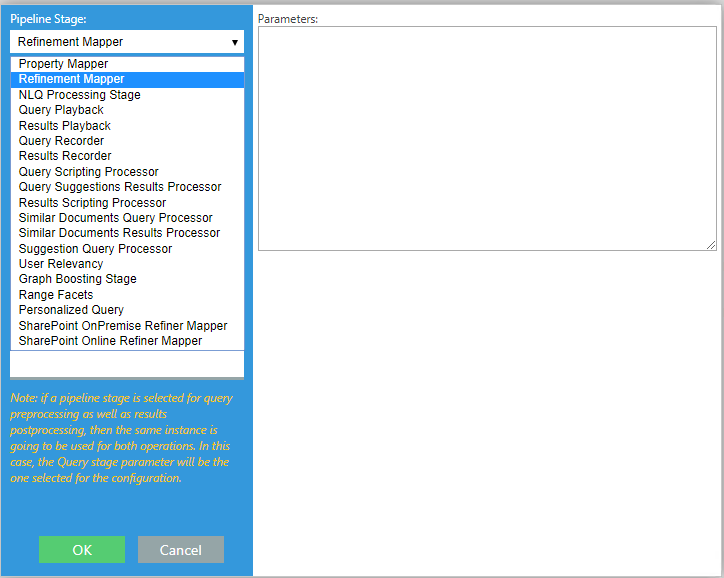724x578 pixels.
Task: Click inside the Parameters text area
Action: coord(487,138)
